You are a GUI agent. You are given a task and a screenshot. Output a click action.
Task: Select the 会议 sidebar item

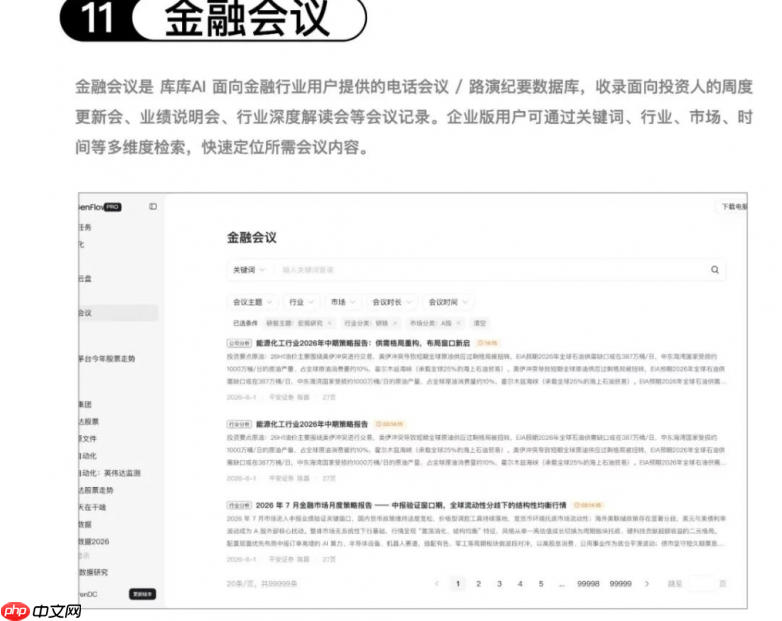click(118, 313)
